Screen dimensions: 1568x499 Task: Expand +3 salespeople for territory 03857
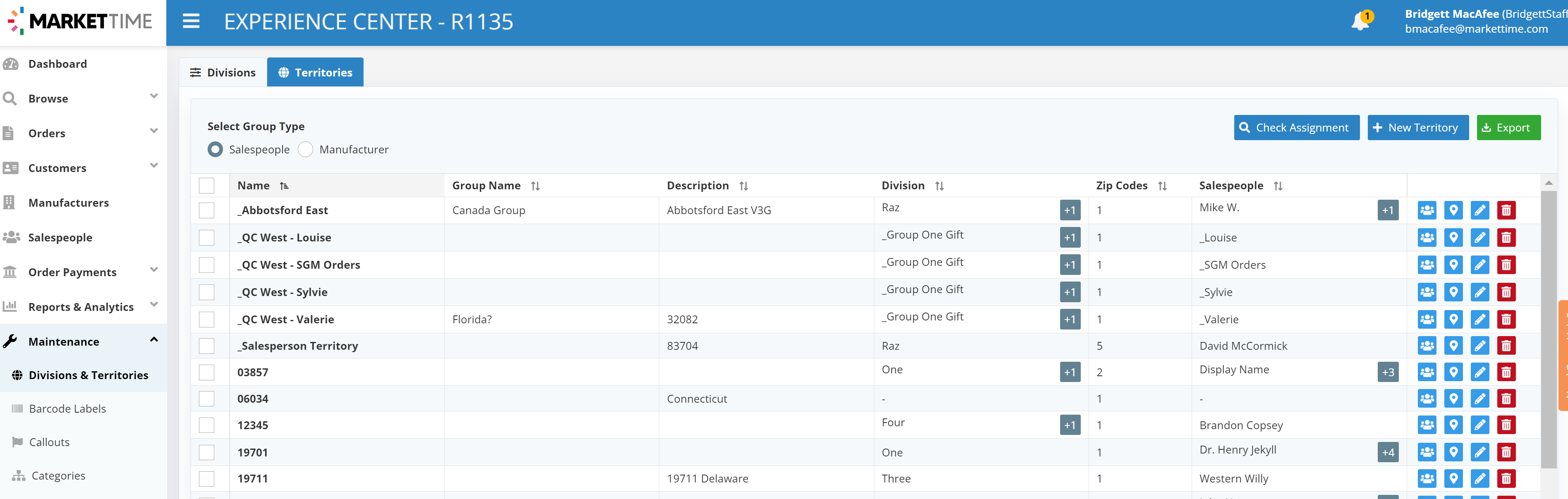[1388, 372]
